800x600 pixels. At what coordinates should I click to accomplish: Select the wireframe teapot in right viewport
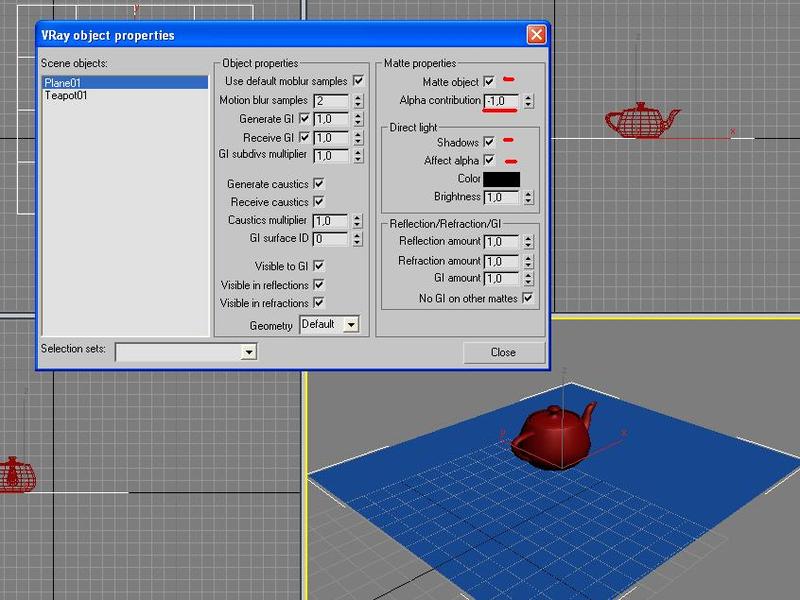pos(641,120)
